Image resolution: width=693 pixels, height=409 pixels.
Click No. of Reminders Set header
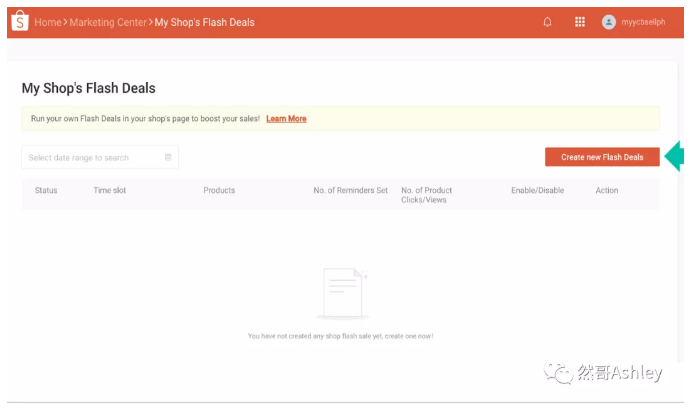pos(350,190)
